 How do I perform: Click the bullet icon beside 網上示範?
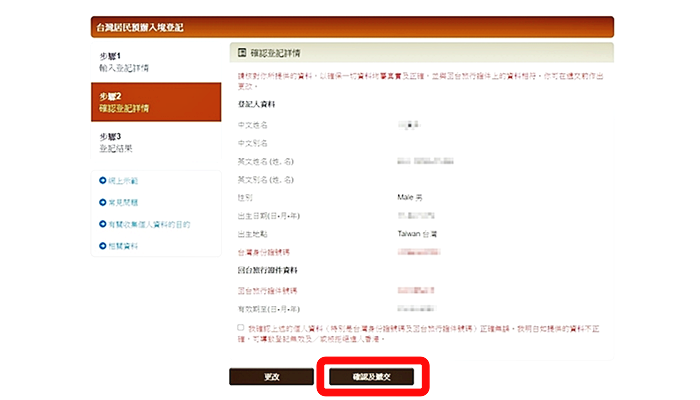pyautogui.click(x=103, y=180)
